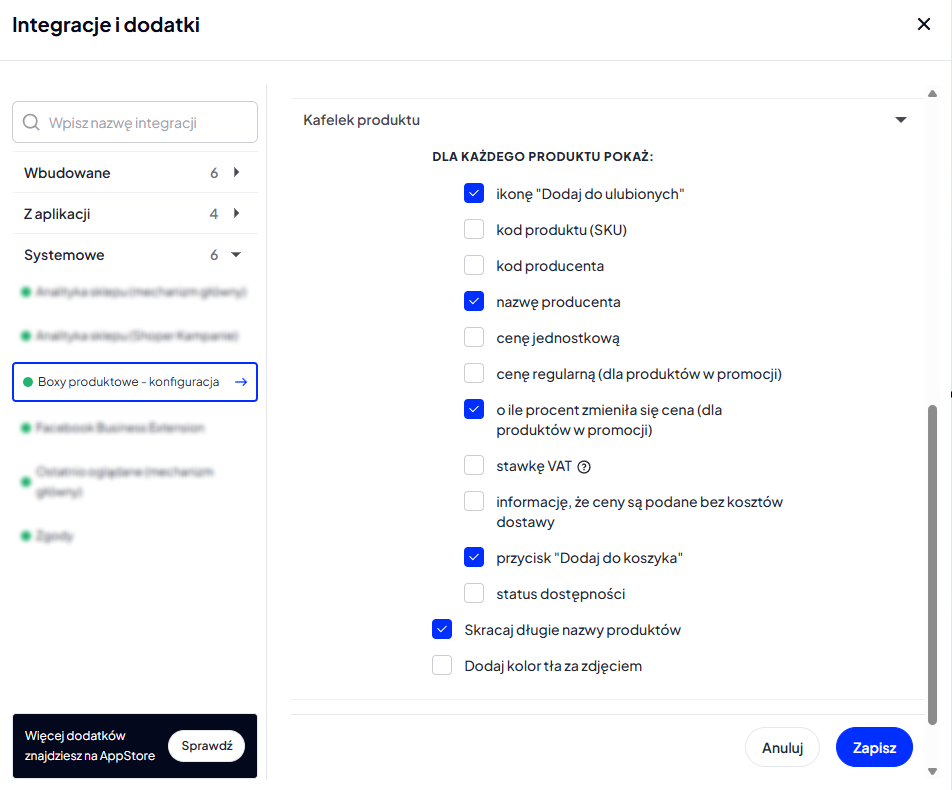This screenshot has width=952, height=790.
Task: Click the Sprawdź AppStore button
Action: [x=206, y=746]
